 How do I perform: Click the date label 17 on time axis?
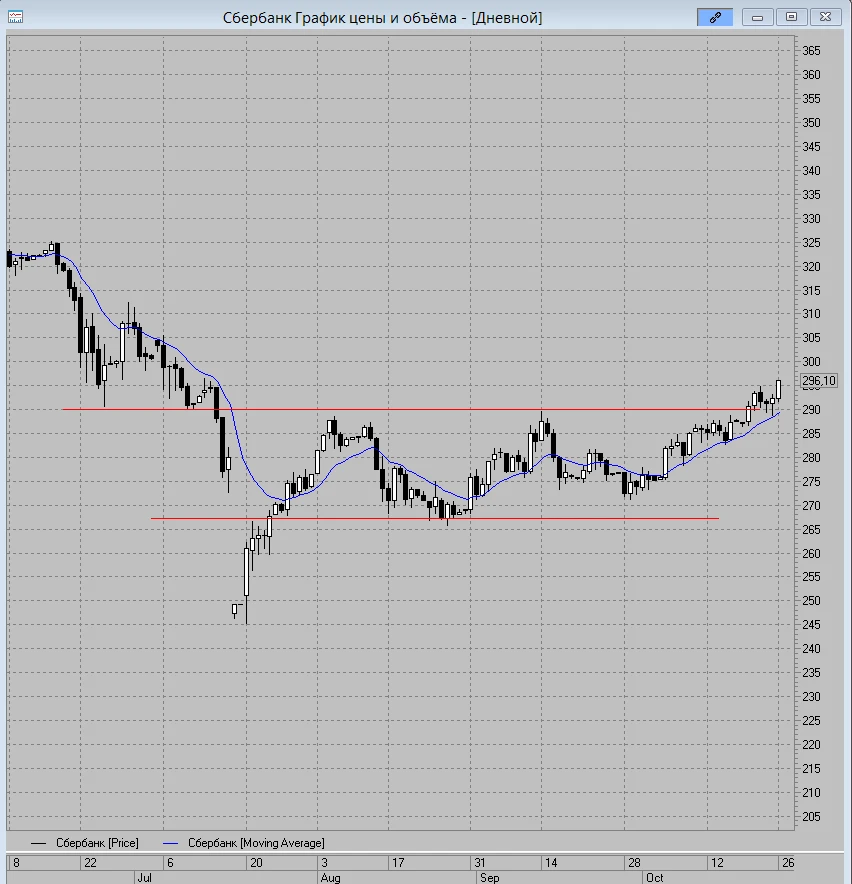click(398, 863)
